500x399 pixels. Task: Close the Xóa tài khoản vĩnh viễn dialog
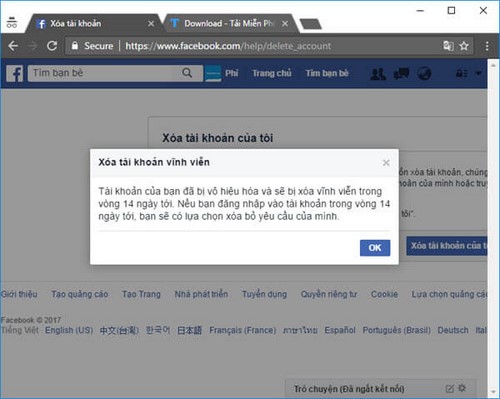[x=386, y=163]
